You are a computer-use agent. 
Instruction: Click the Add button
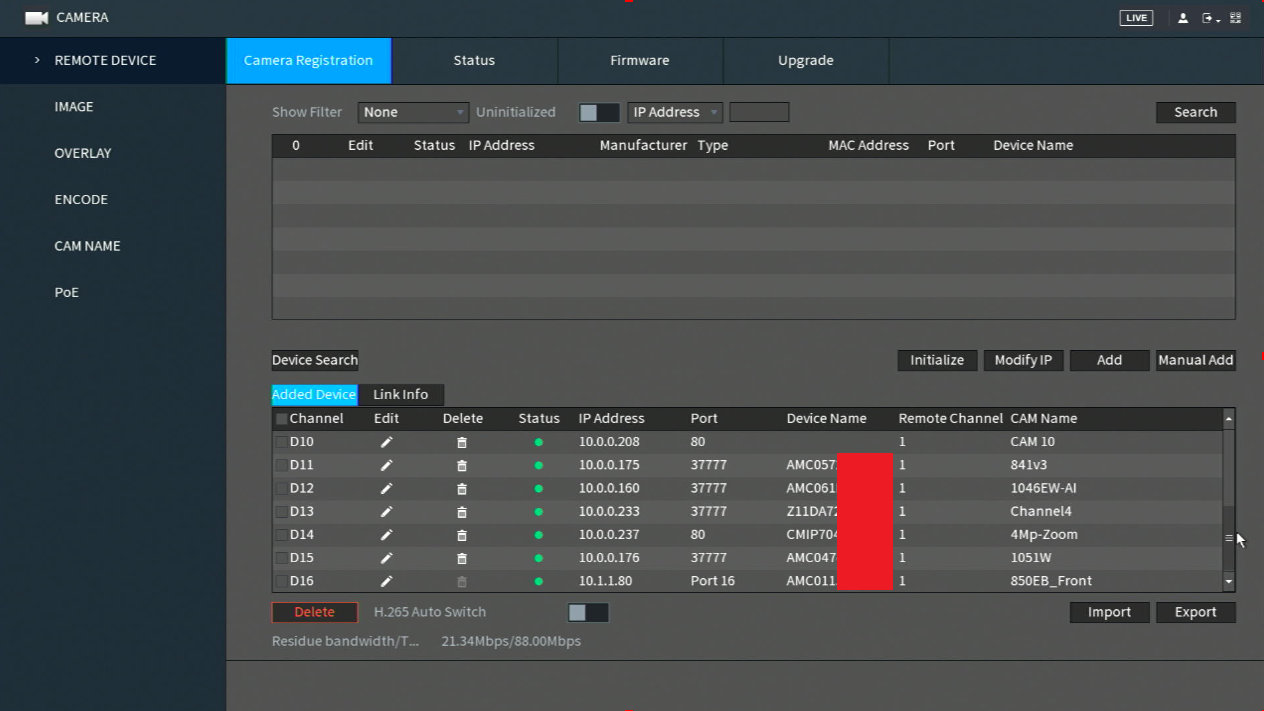[1110, 361]
